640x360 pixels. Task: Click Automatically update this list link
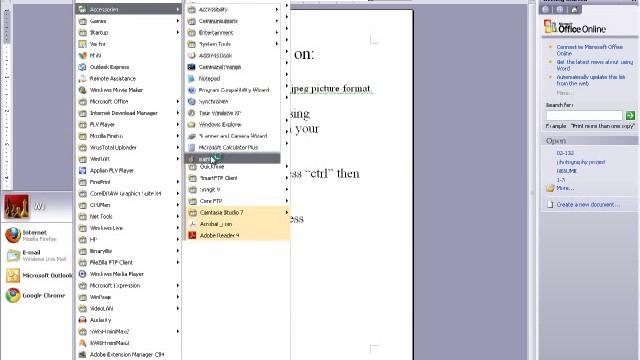click(590, 80)
